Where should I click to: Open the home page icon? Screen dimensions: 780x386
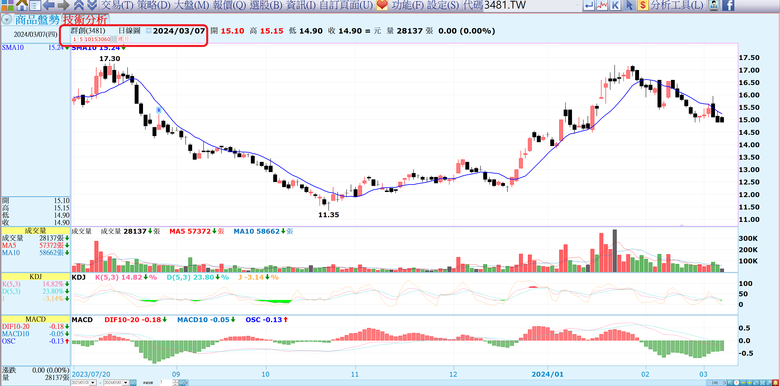click(x=21, y=5)
